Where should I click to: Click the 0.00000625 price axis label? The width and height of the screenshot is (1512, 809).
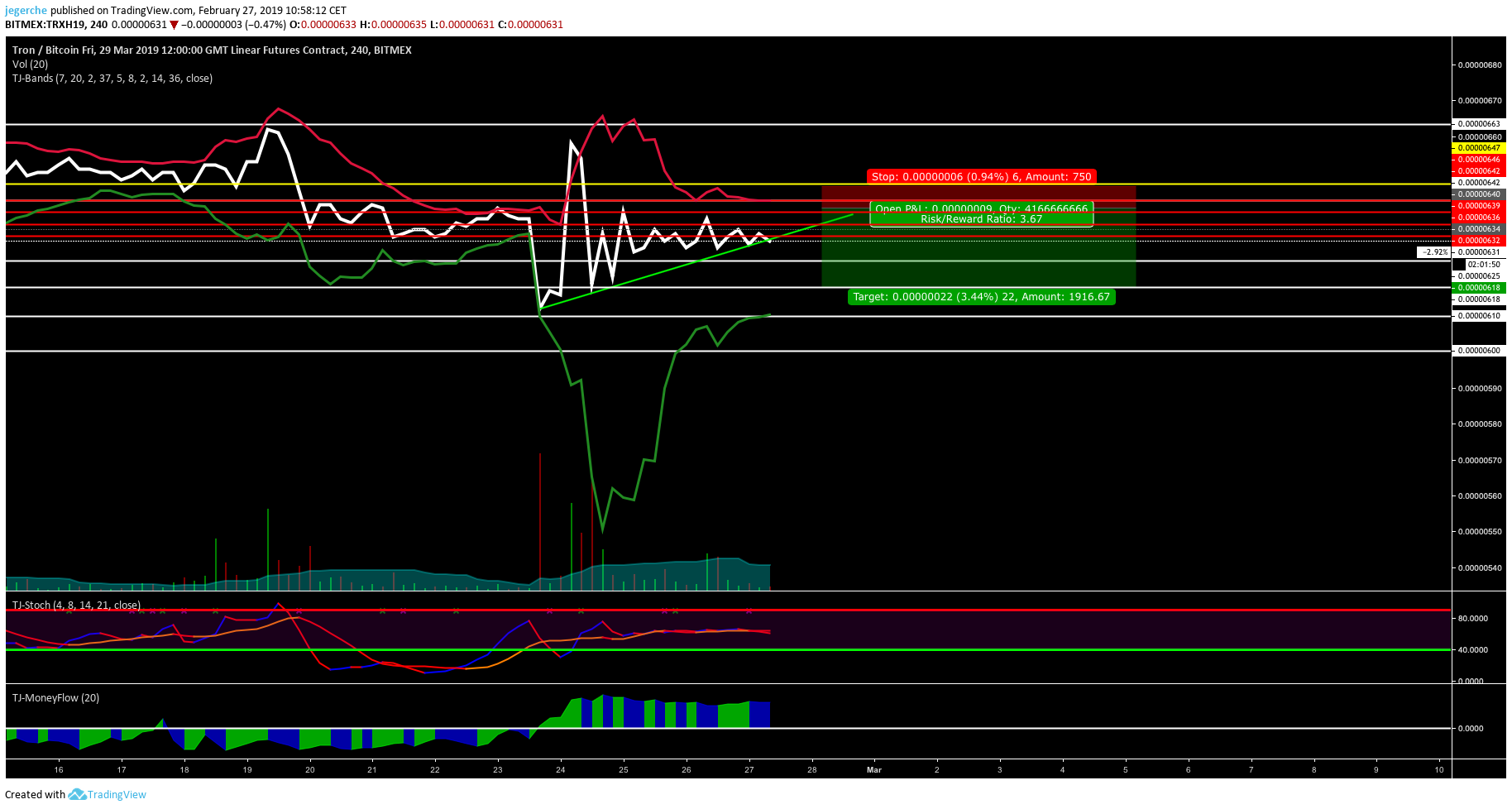1478,276
